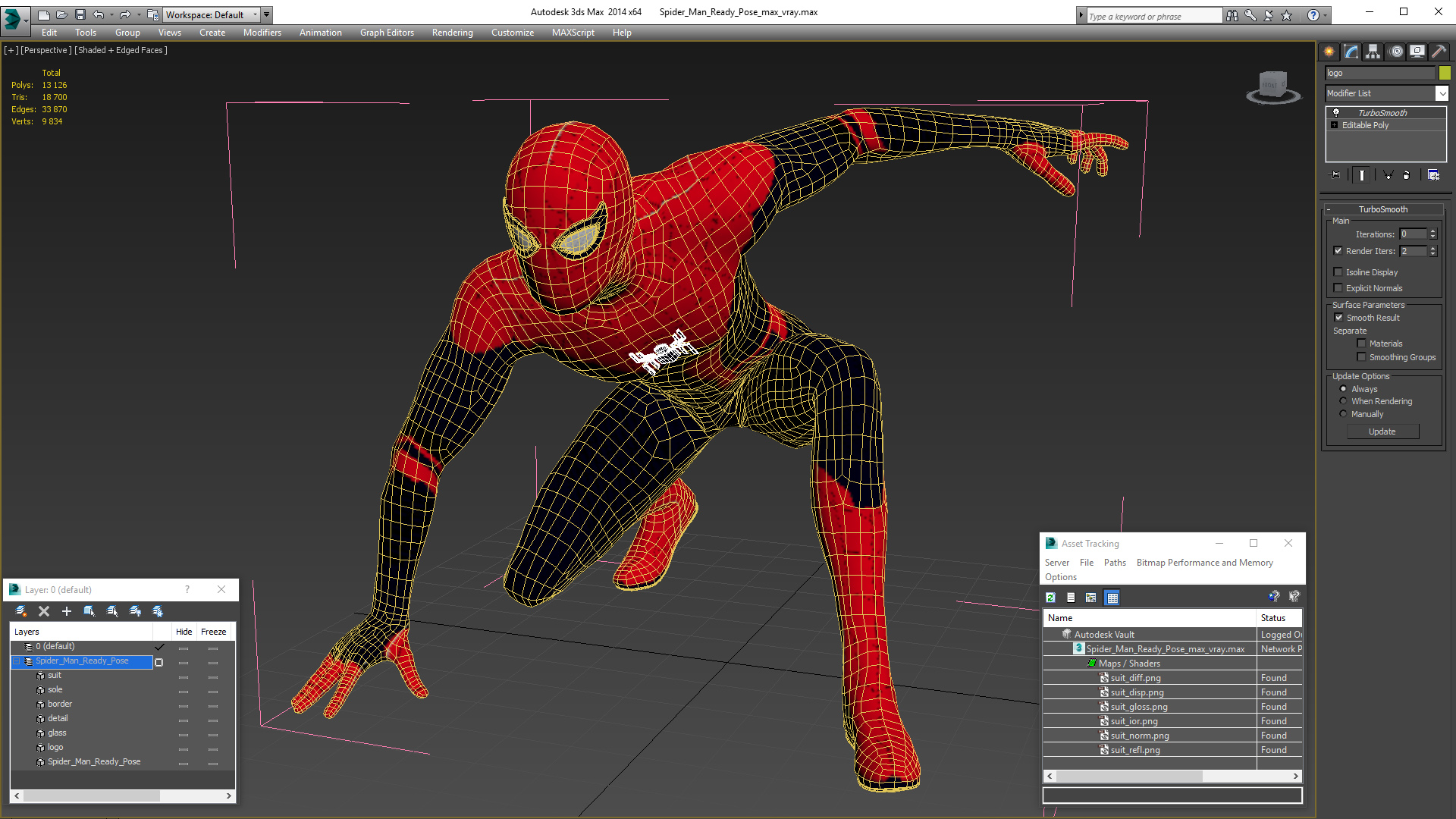Screen dimensions: 1456x819
Task: Collapse the TurboSmooth rollout header
Action: [1382, 209]
